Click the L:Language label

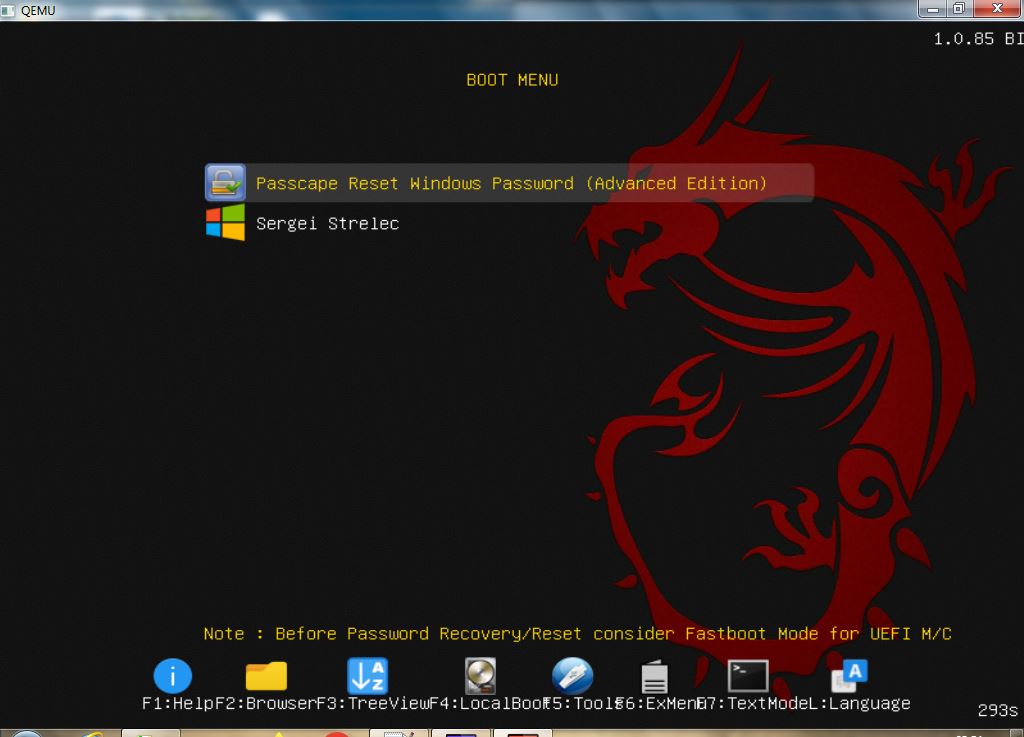(x=859, y=704)
